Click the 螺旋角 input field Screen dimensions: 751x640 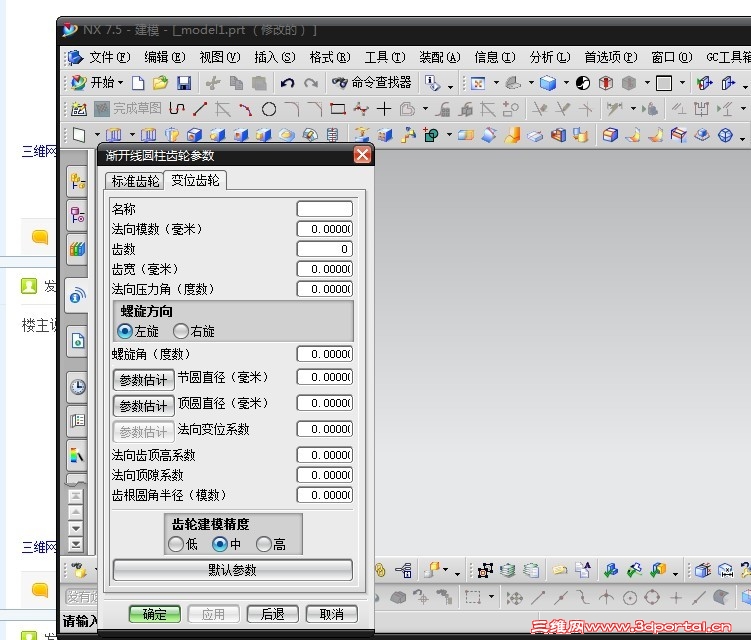coord(325,354)
